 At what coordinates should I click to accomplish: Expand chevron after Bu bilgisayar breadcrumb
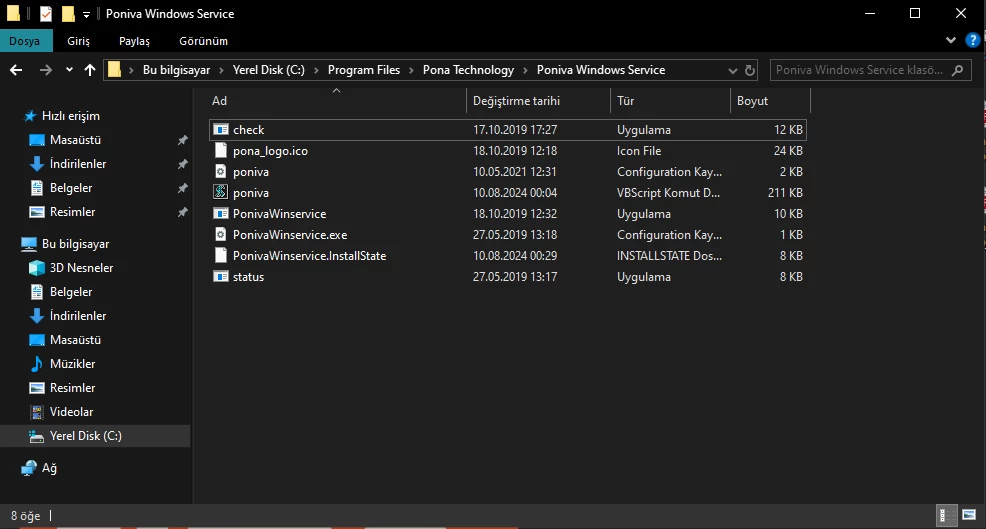tap(221, 70)
